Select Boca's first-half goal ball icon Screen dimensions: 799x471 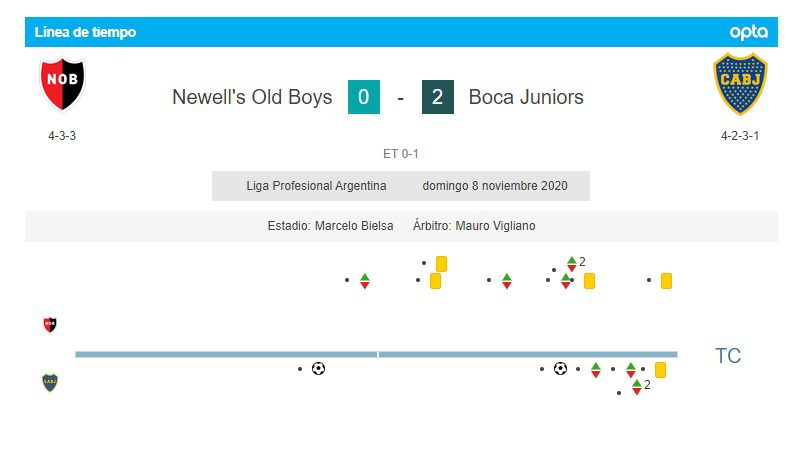pos(318,369)
